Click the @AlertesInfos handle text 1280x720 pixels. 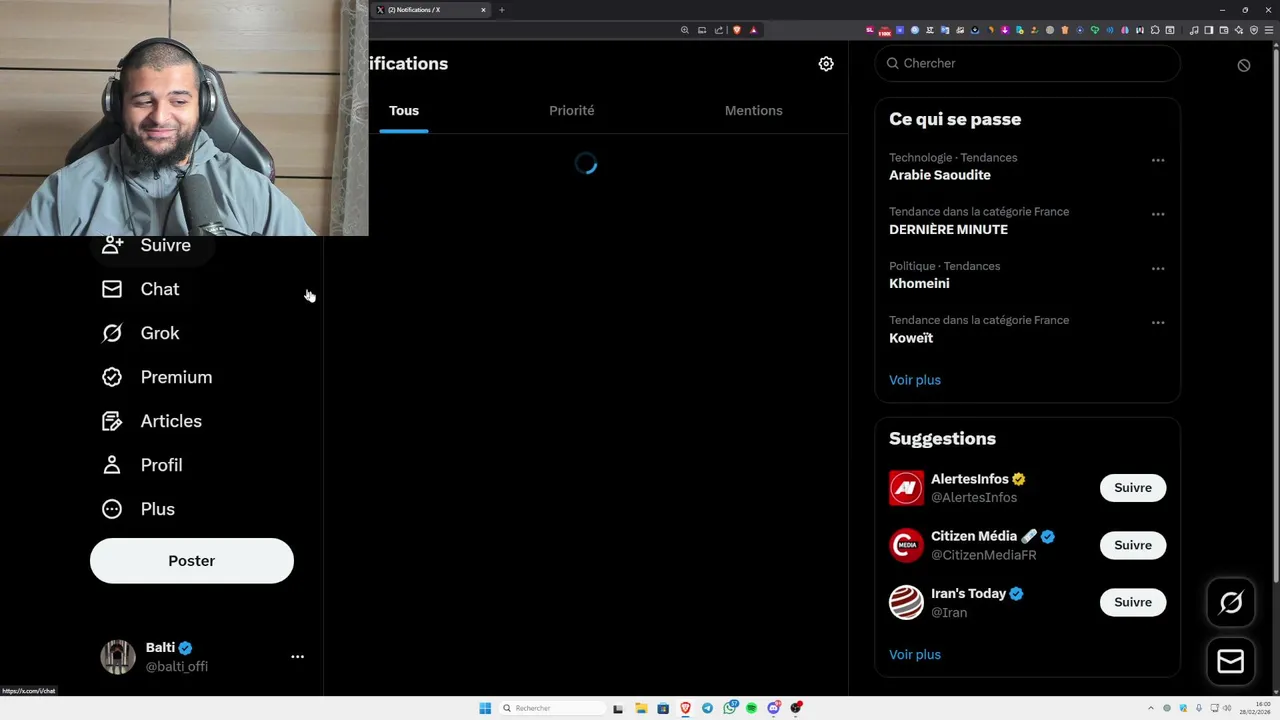point(974,498)
